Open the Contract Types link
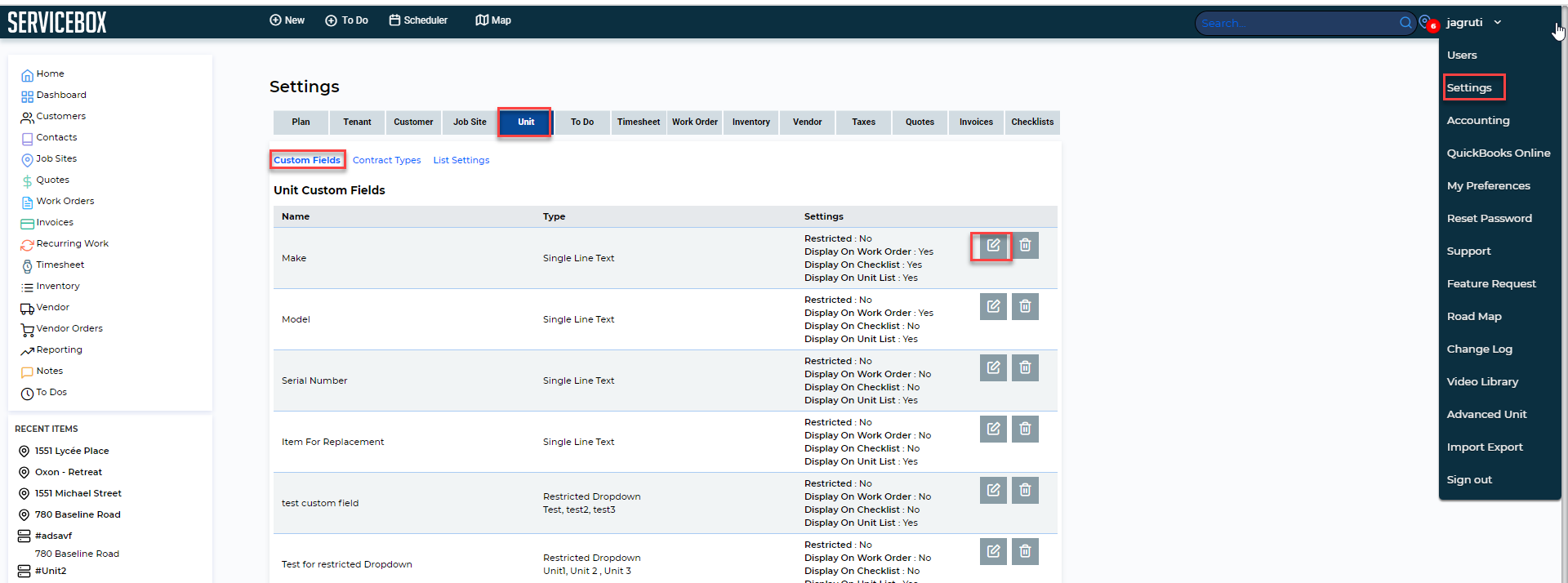 [387, 160]
